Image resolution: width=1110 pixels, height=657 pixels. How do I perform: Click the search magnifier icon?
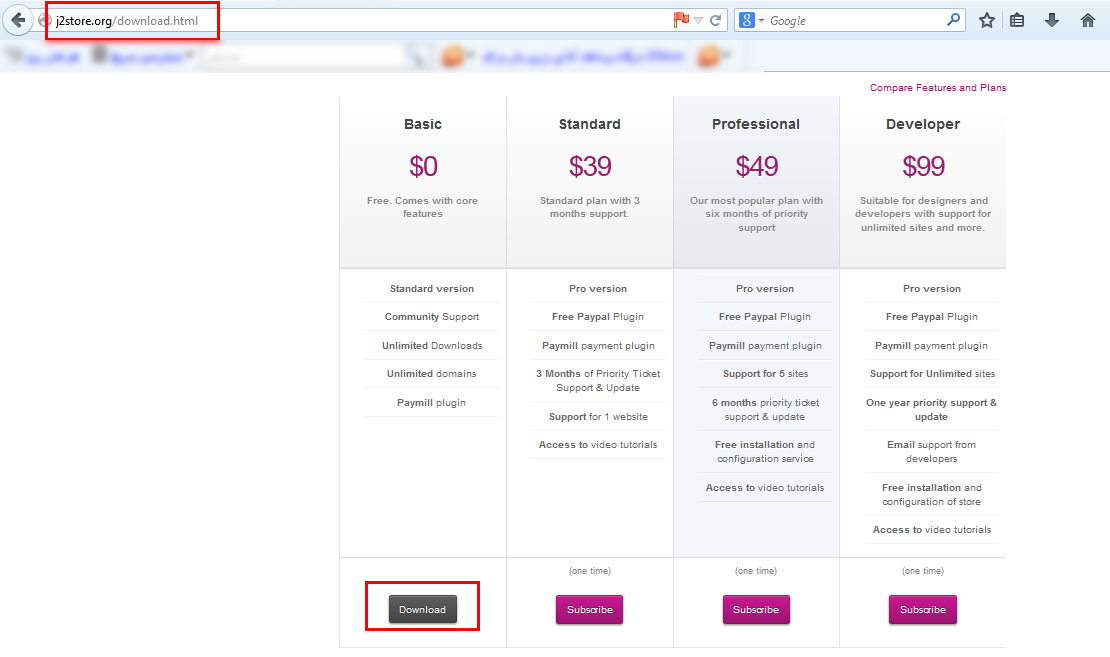(x=953, y=20)
